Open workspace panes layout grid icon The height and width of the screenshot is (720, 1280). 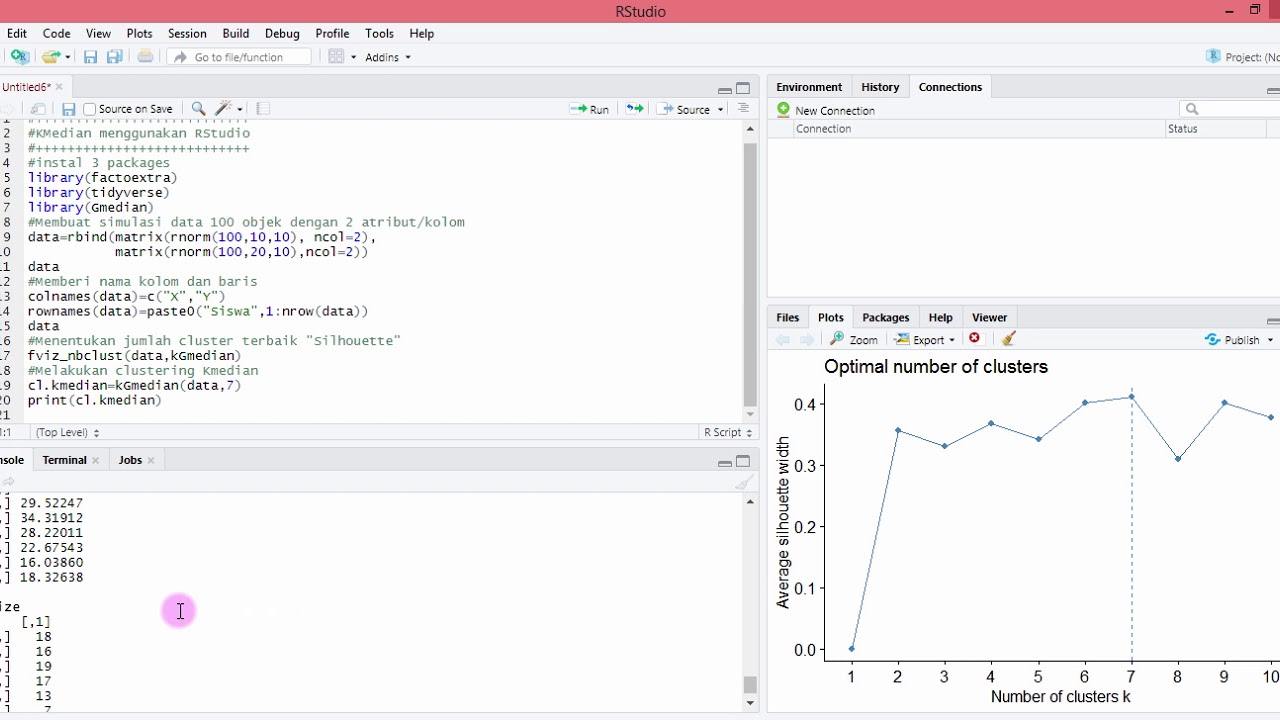[336, 57]
